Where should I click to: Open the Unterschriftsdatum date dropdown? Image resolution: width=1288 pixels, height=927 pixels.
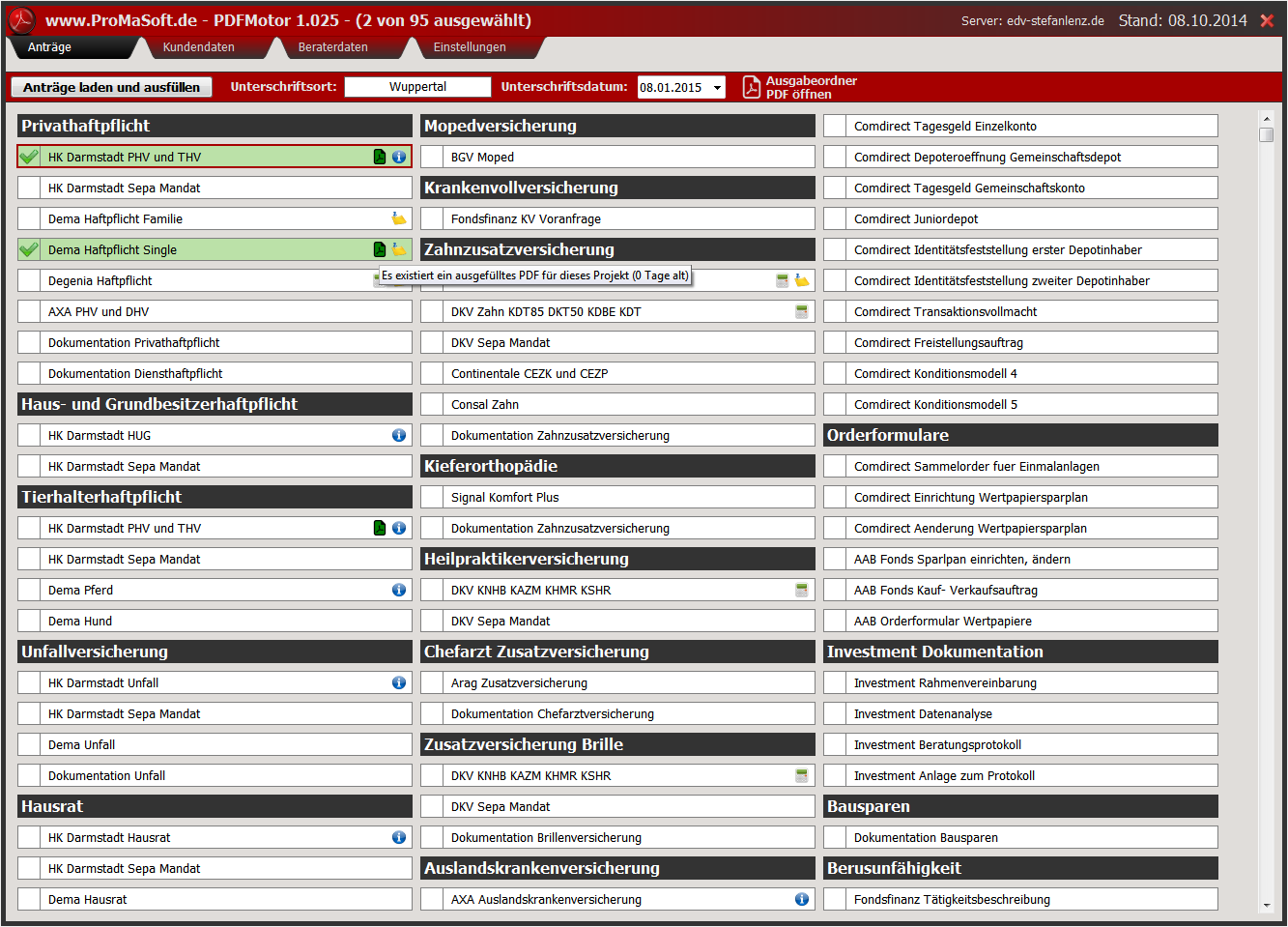click(717, 87)
